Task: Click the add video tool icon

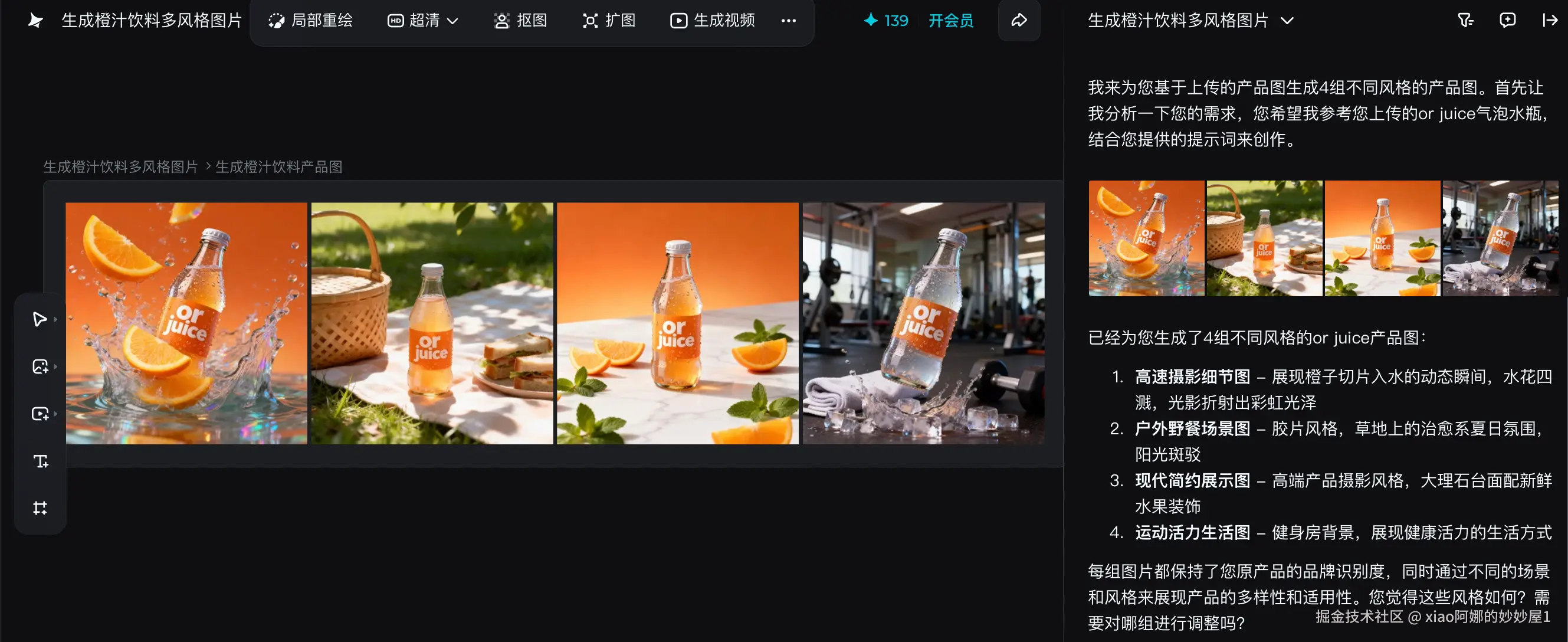Action: pos(40,414)
